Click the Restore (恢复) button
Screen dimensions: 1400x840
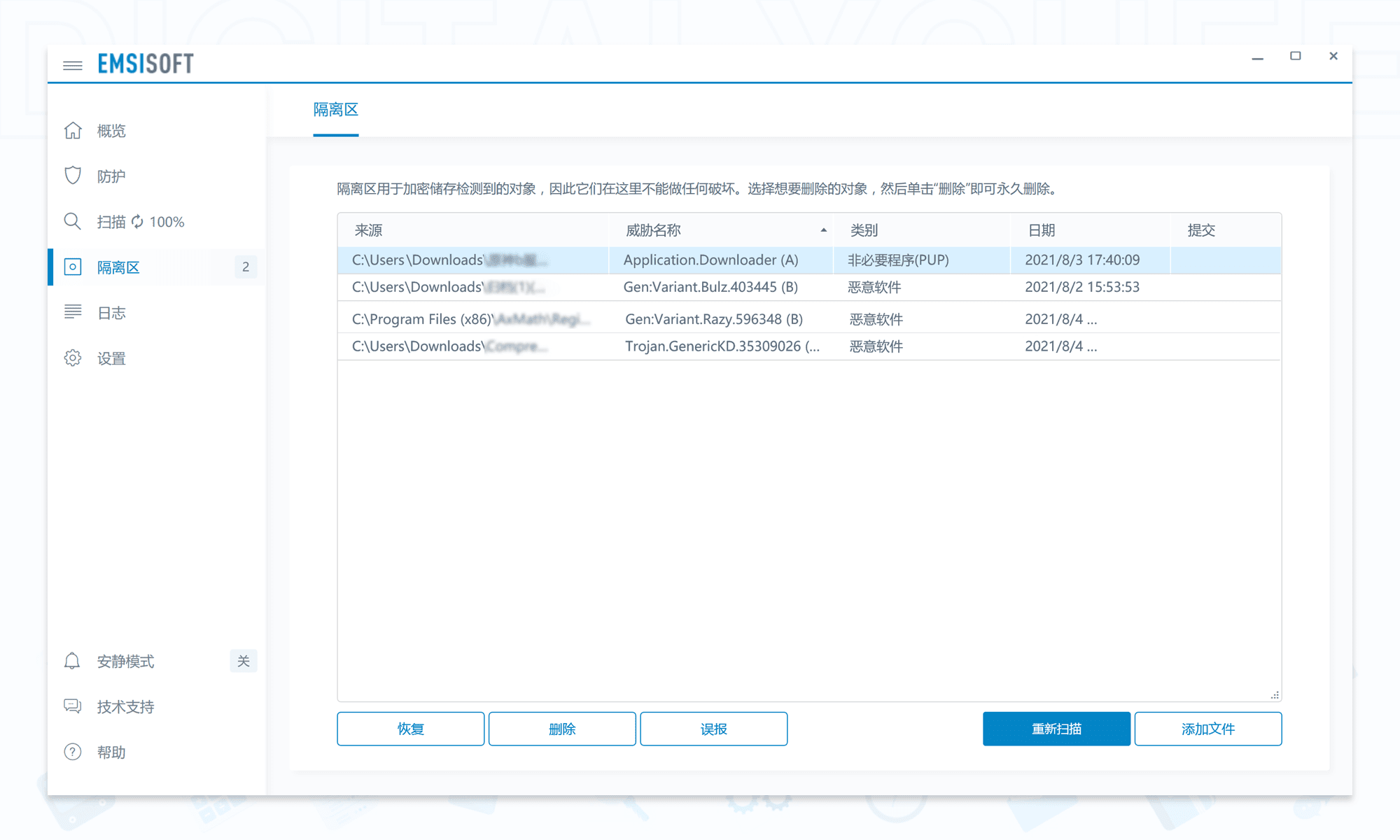[x=410, y=728]
